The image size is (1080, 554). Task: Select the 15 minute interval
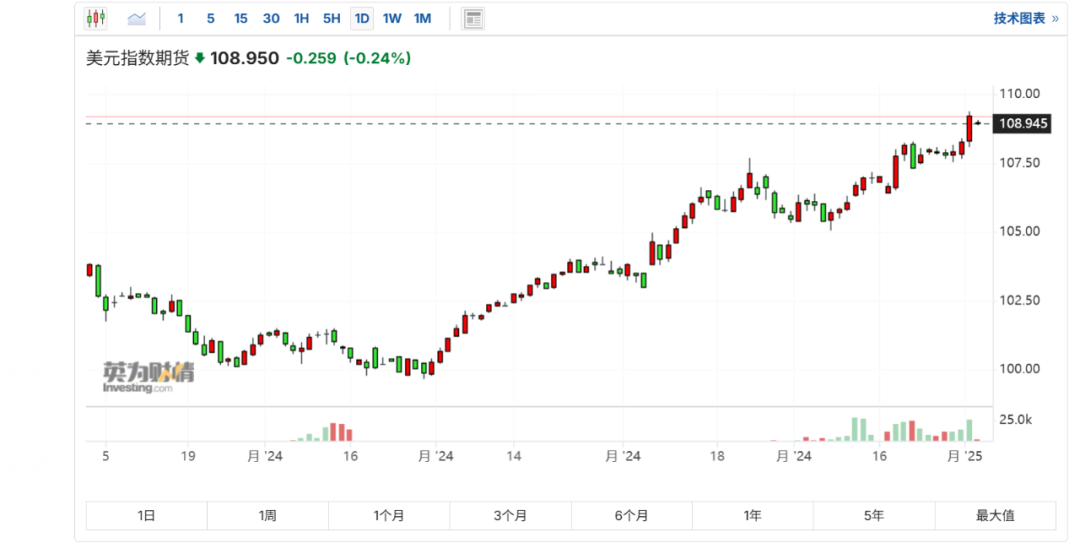(240, 18)
